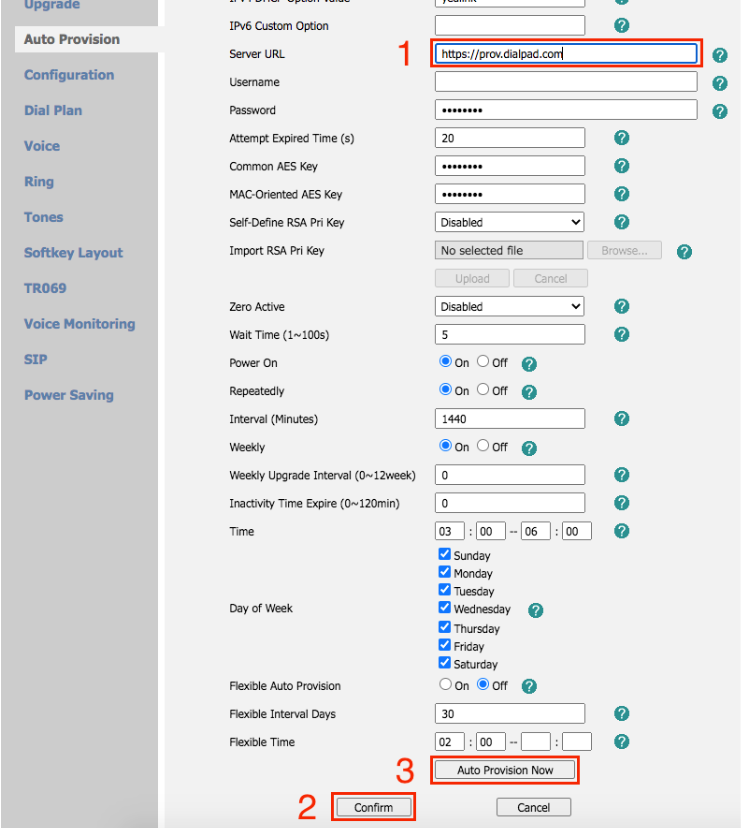Select Weekly 'Off' radio button

(483, 445)
